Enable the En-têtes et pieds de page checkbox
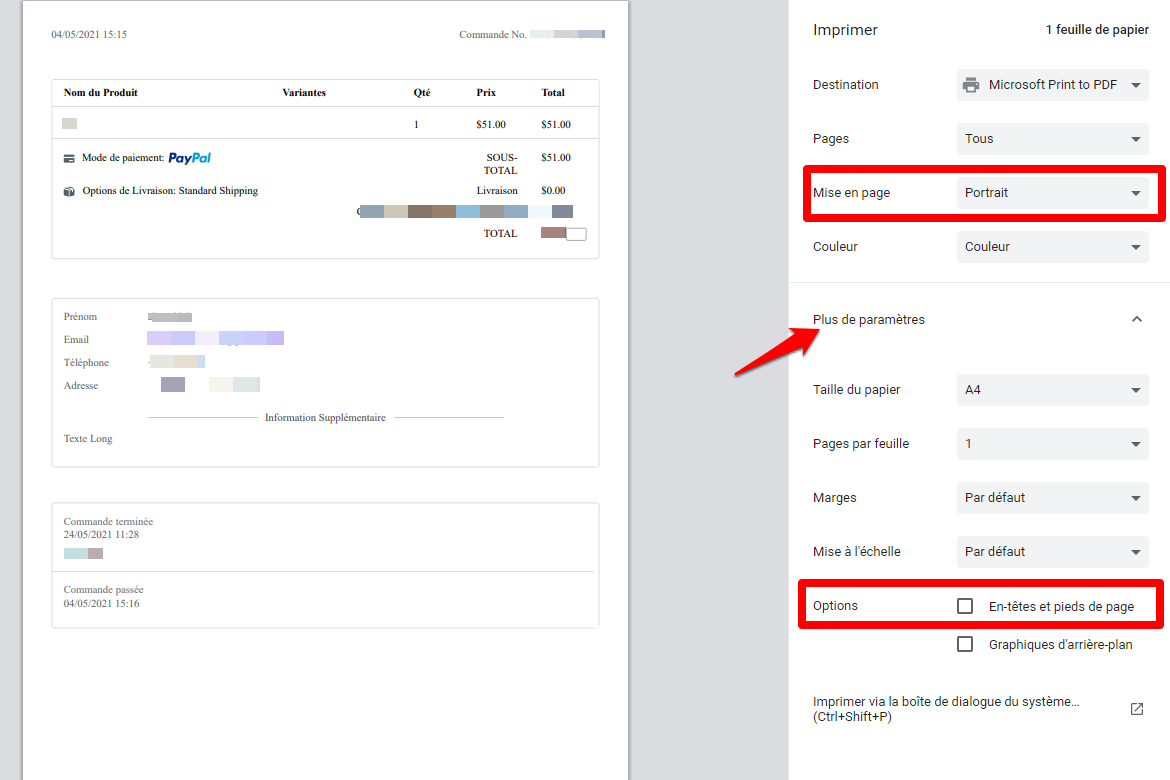This screenshot has width=1170, height=780. [965, 606]
